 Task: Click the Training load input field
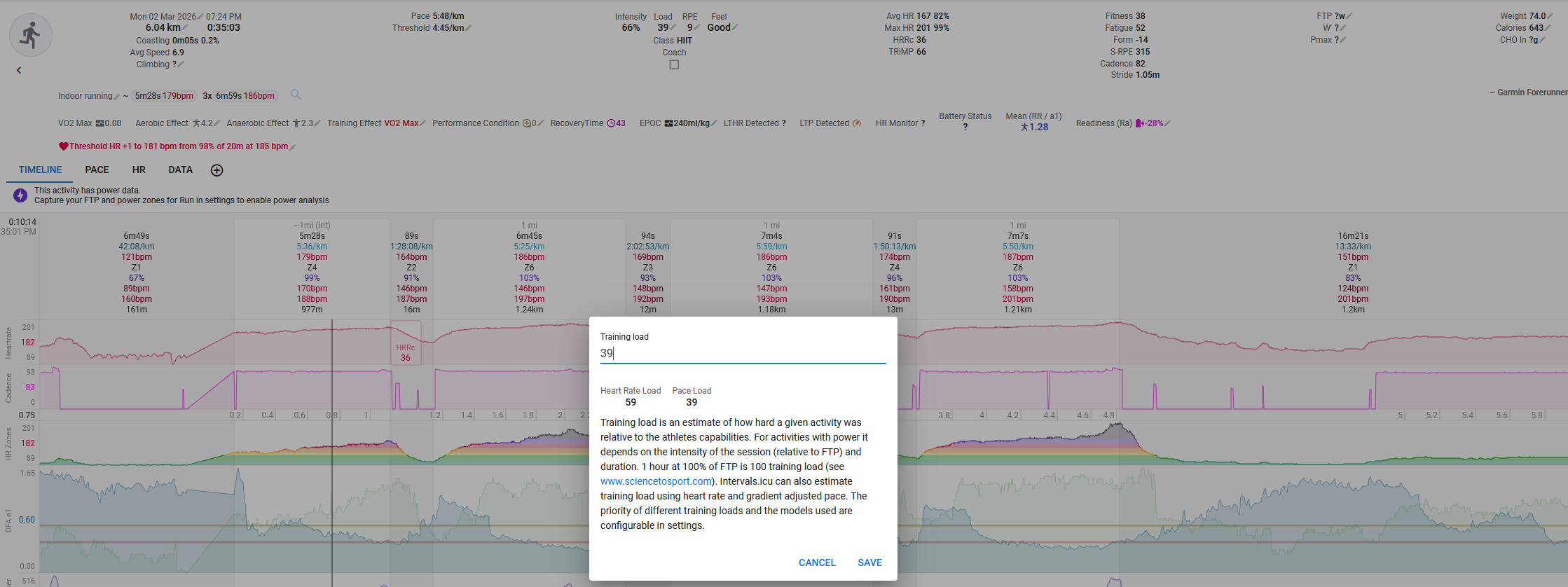click(743, 354)
